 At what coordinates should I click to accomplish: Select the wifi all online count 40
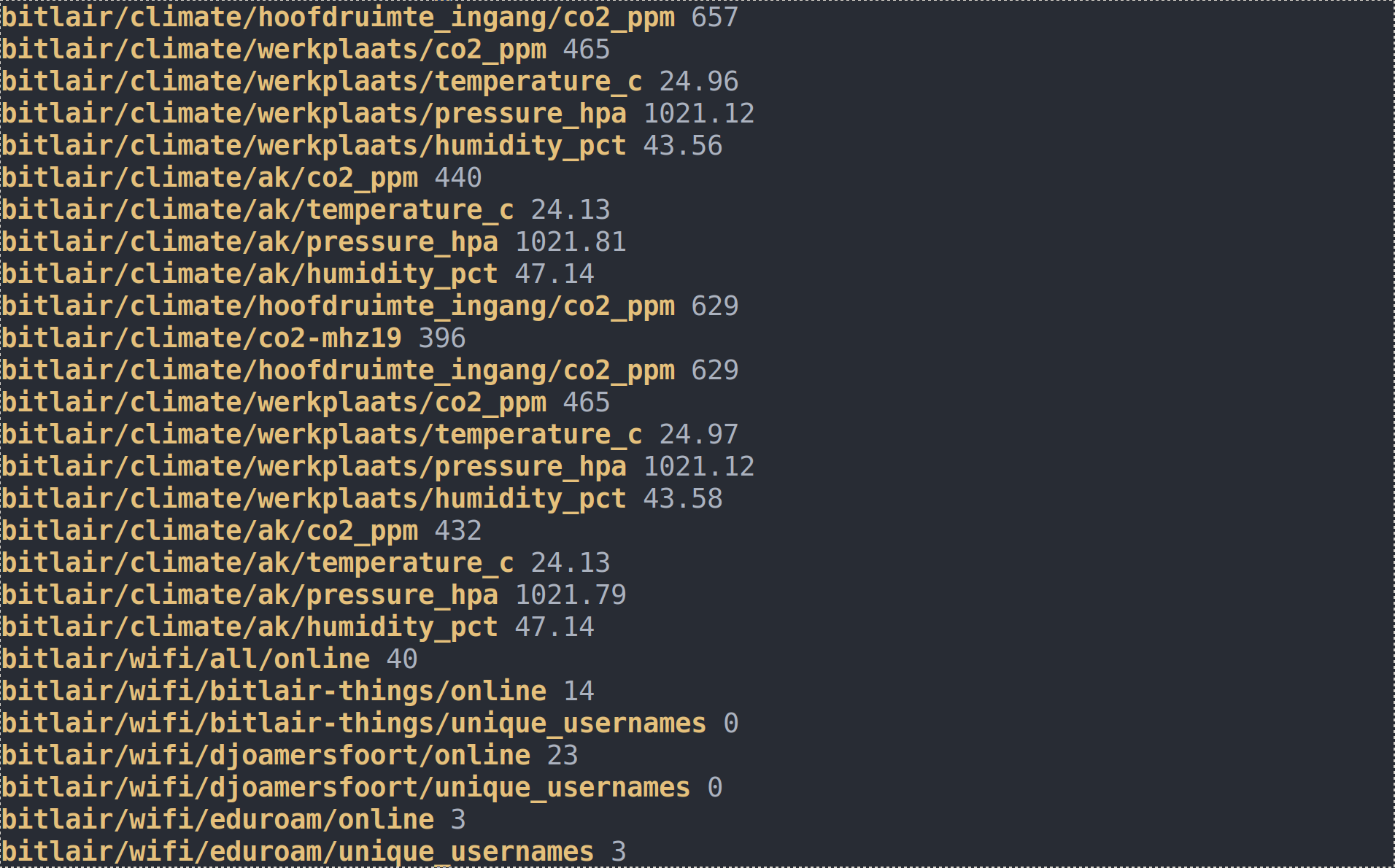(401, 659)
